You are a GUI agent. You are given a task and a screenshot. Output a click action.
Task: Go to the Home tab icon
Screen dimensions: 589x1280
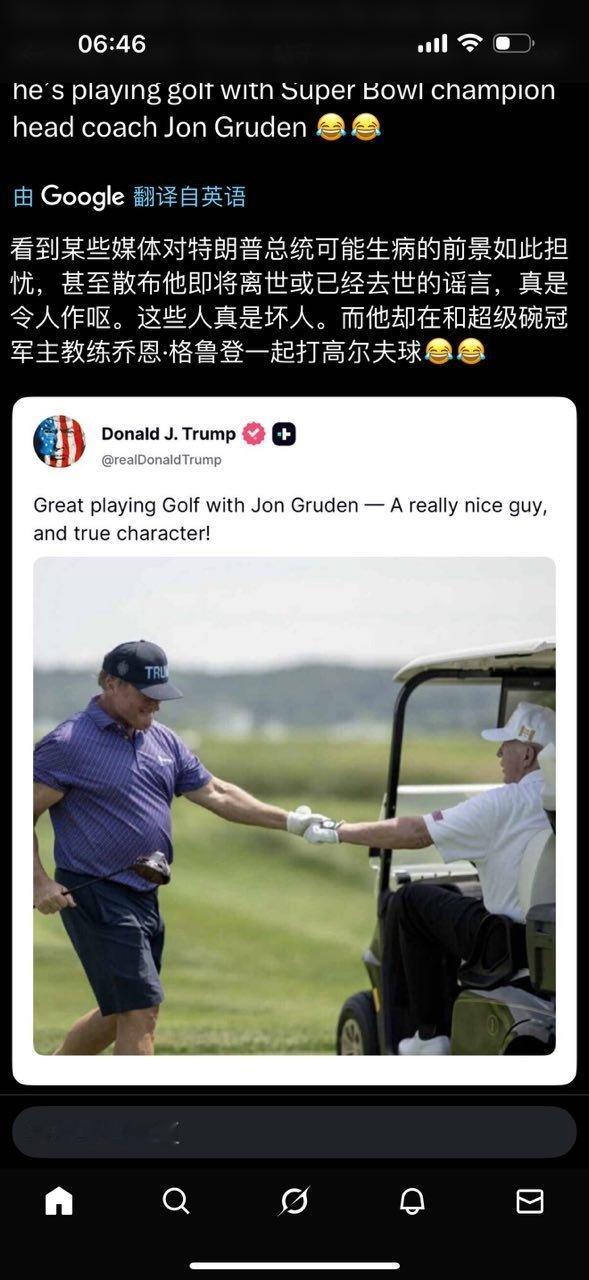pyautogui.click(x=59, y=1201)
